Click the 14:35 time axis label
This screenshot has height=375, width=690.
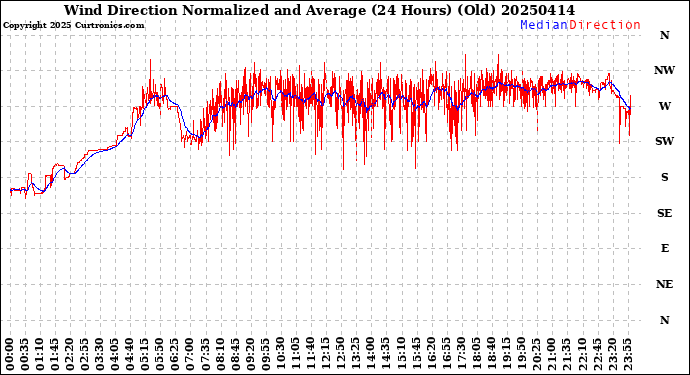(385, 354)
